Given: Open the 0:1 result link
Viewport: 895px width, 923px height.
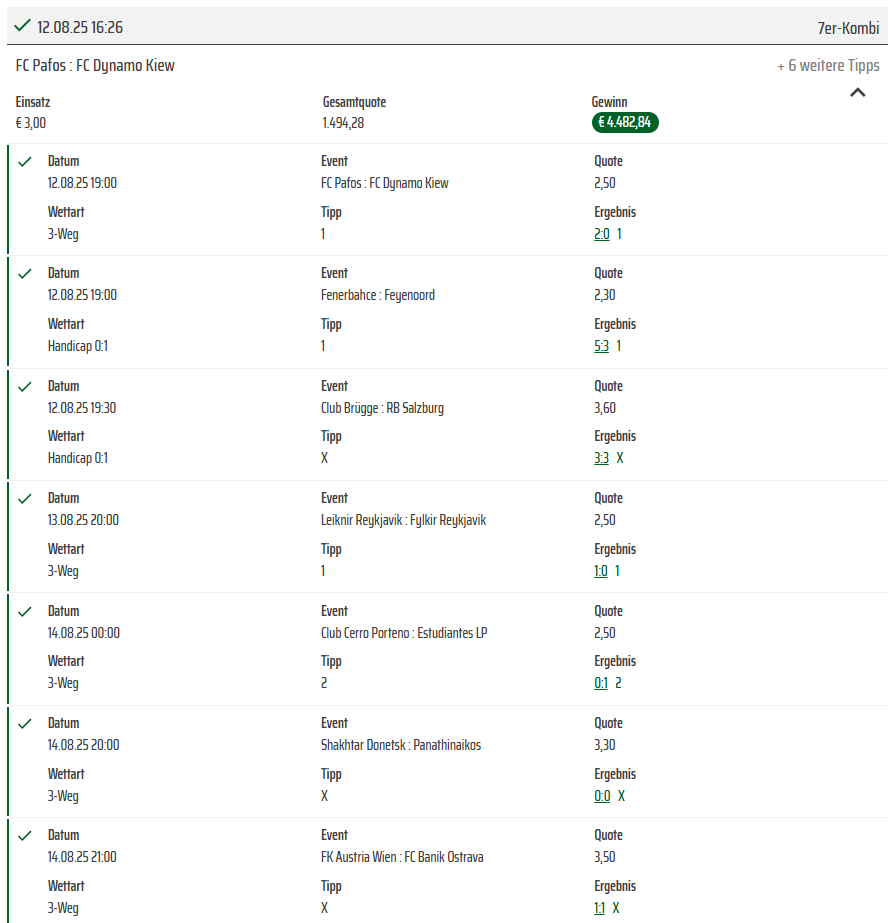Looking at the screenshot, I should click(601, 683).
